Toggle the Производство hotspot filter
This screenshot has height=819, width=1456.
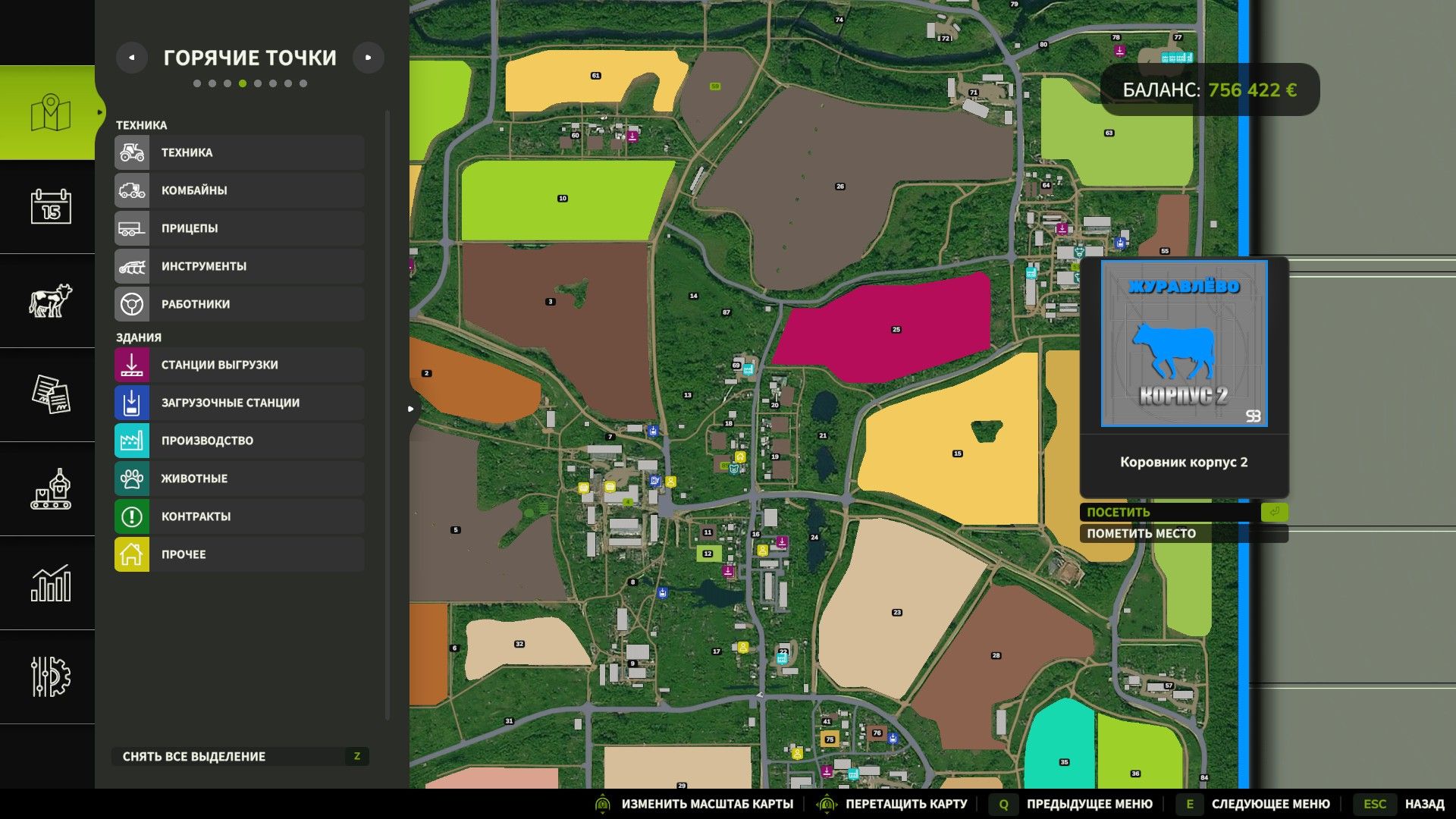click(240, 441)
